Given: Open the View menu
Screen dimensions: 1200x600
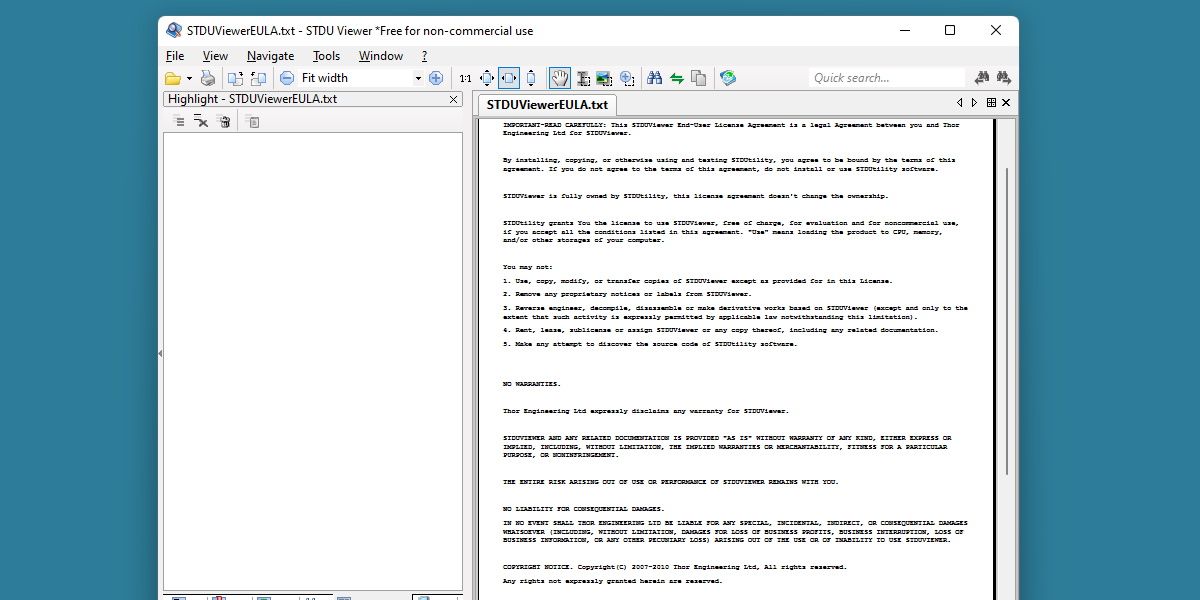Looking at the screenshot, I should tap(215, 56).
